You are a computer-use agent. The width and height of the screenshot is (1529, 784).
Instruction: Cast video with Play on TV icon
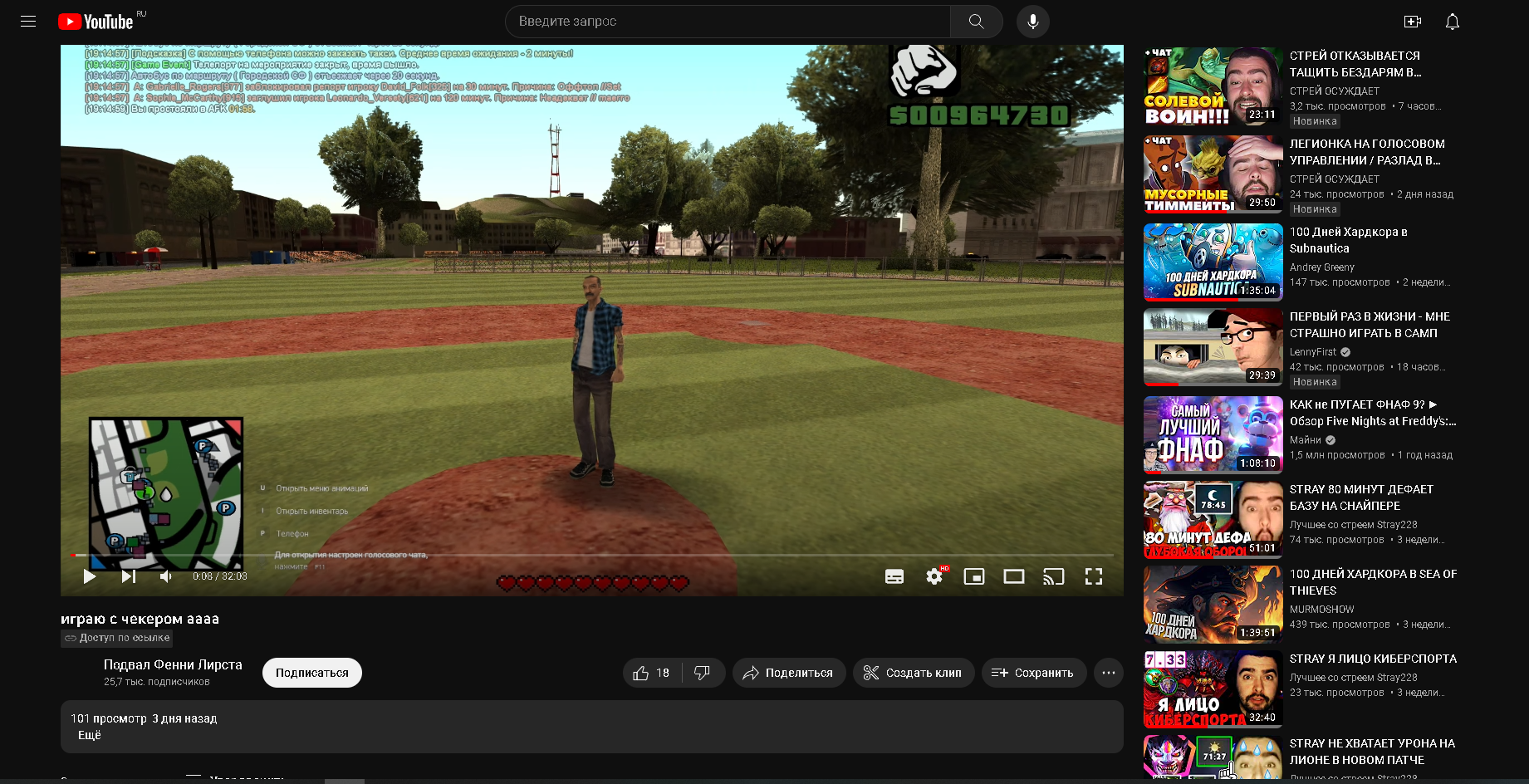point(1053,576)
